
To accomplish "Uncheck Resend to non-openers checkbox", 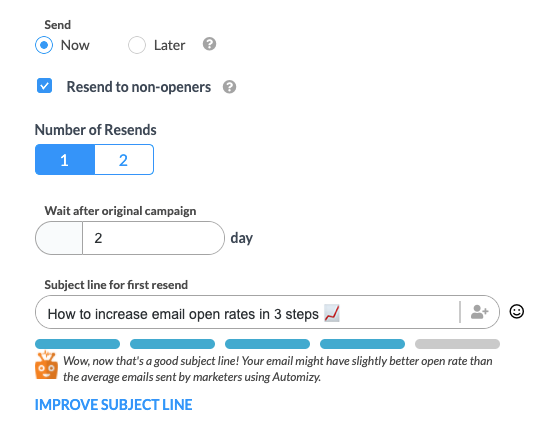I will (44, 86).
